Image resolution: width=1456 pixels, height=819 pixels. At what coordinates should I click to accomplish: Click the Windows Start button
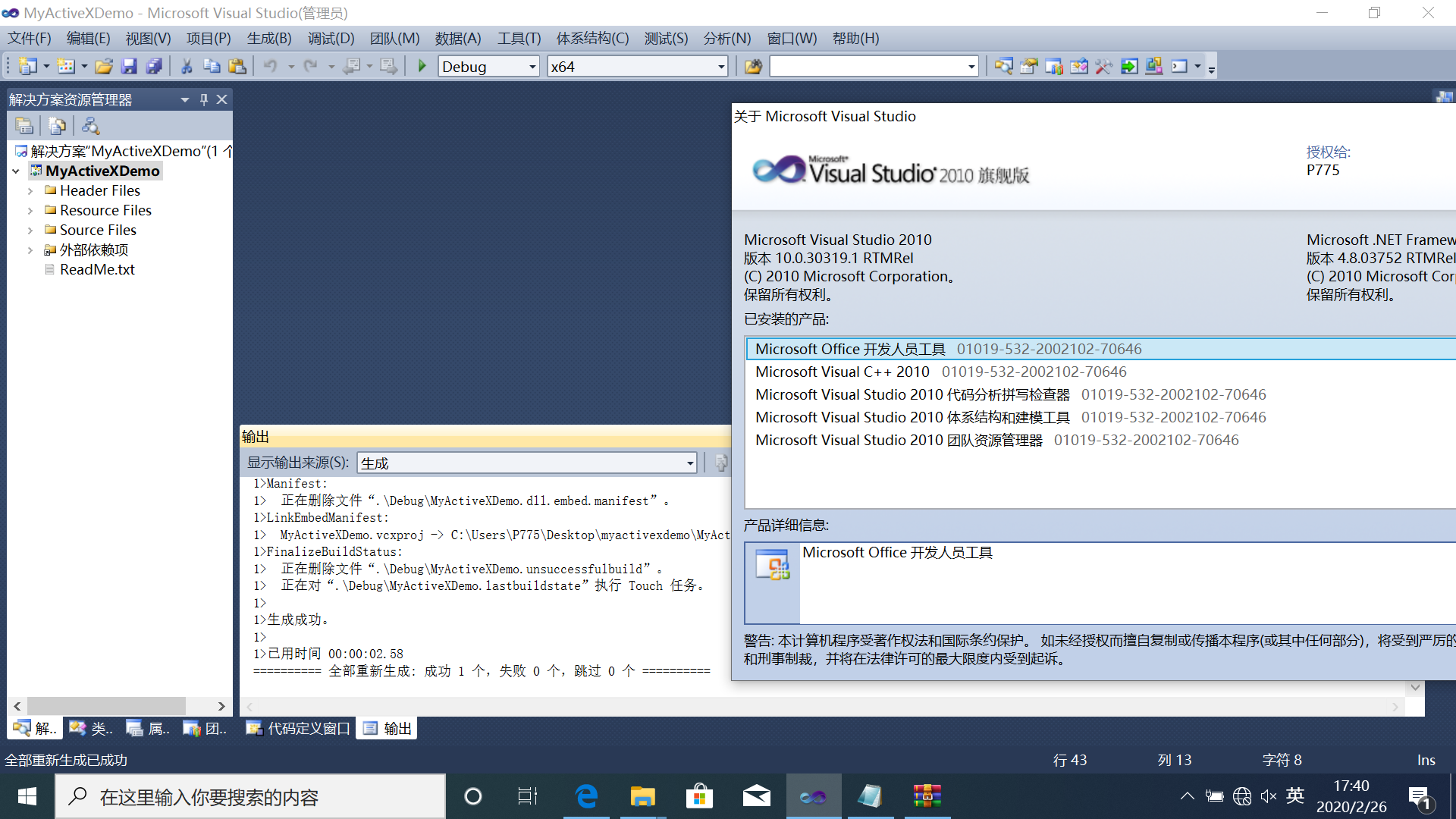tap(27, 796)
